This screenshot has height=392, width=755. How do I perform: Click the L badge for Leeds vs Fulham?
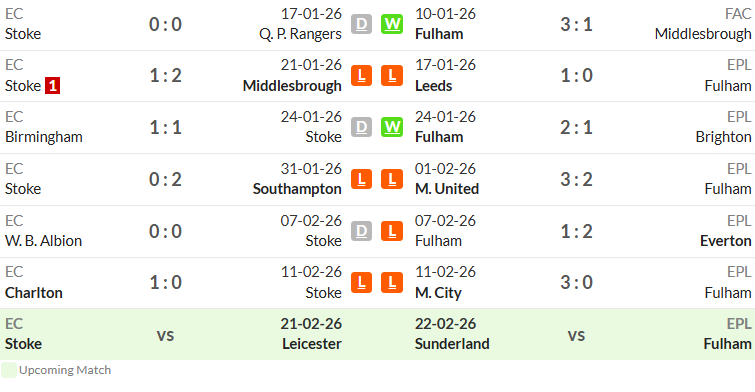pyautogui.click(x=392, y=76)
